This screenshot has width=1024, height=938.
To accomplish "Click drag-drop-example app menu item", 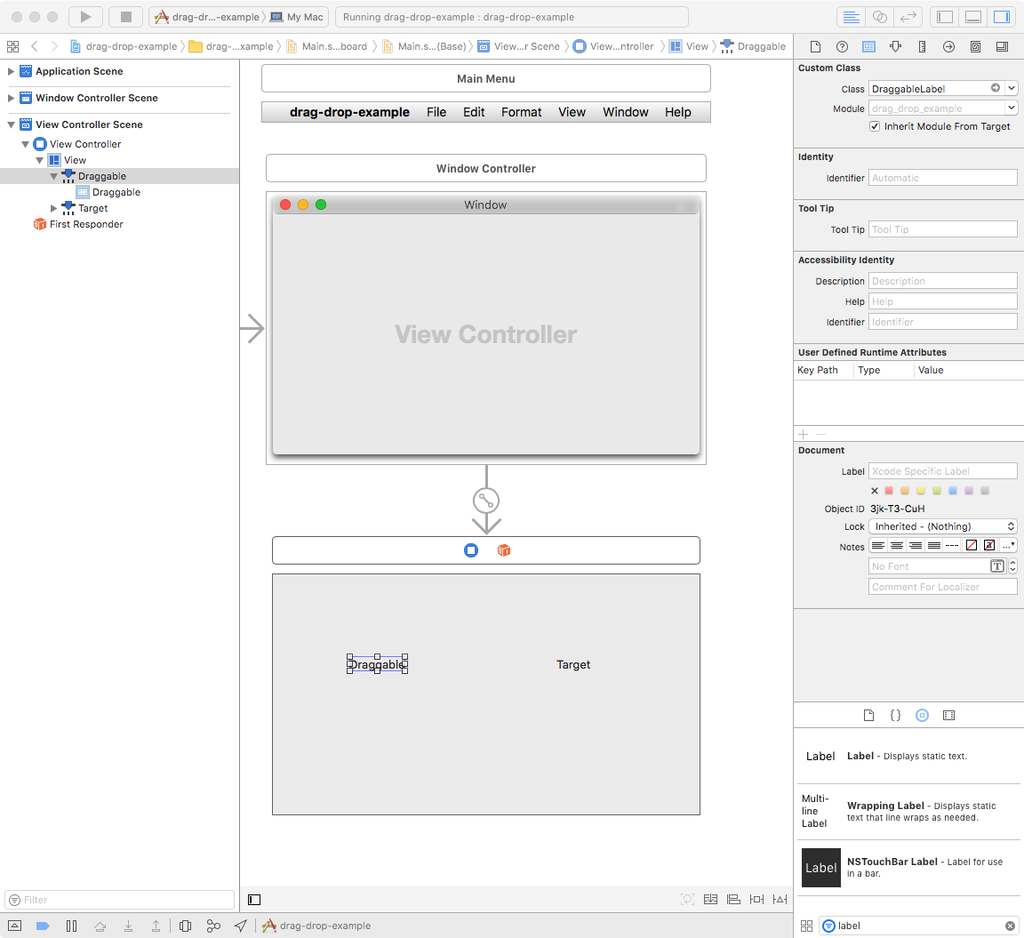I will click(x=349, y=112).
